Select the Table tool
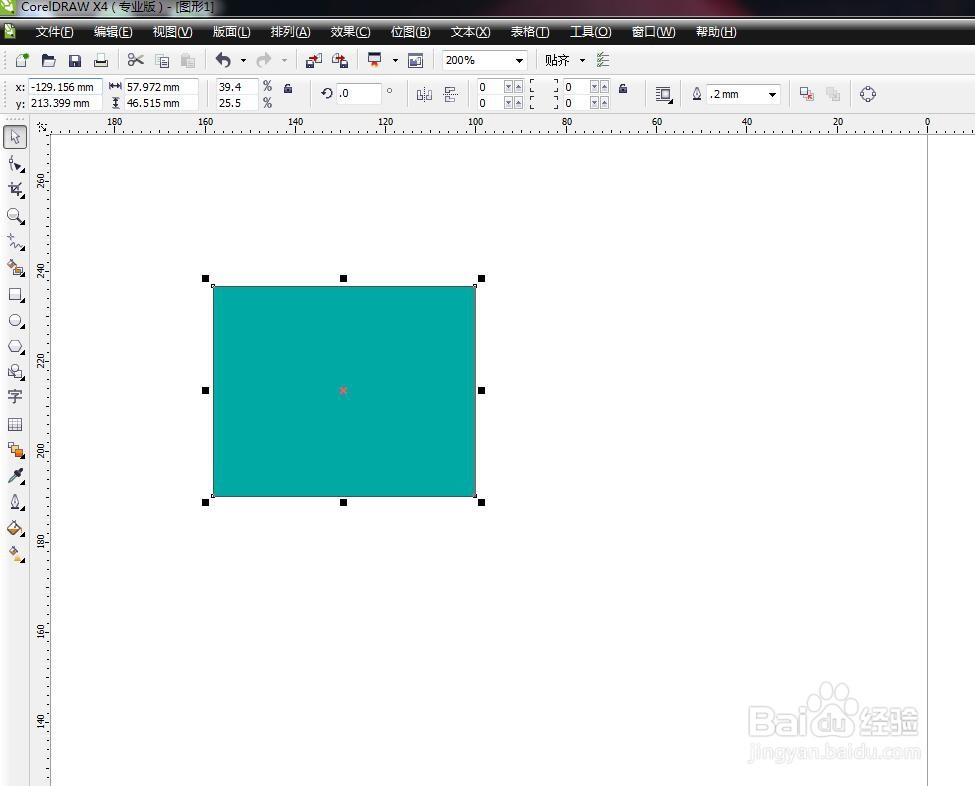Viewport: 975px width, 786px height. pyautogui.click(x=15, y=424)
